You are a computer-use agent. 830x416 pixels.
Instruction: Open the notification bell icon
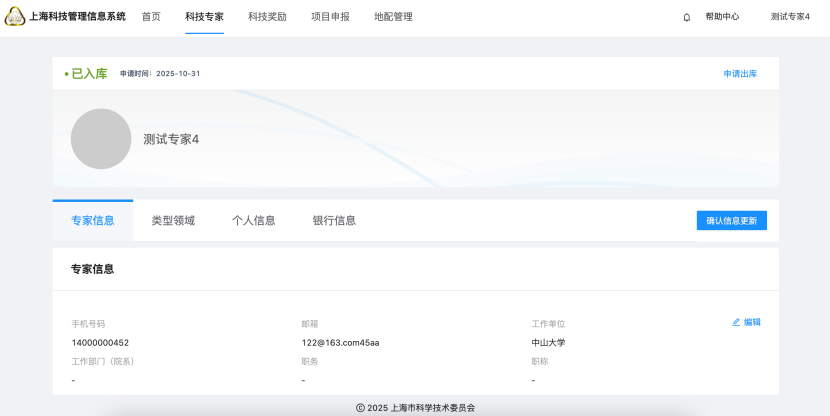(686, 17)
